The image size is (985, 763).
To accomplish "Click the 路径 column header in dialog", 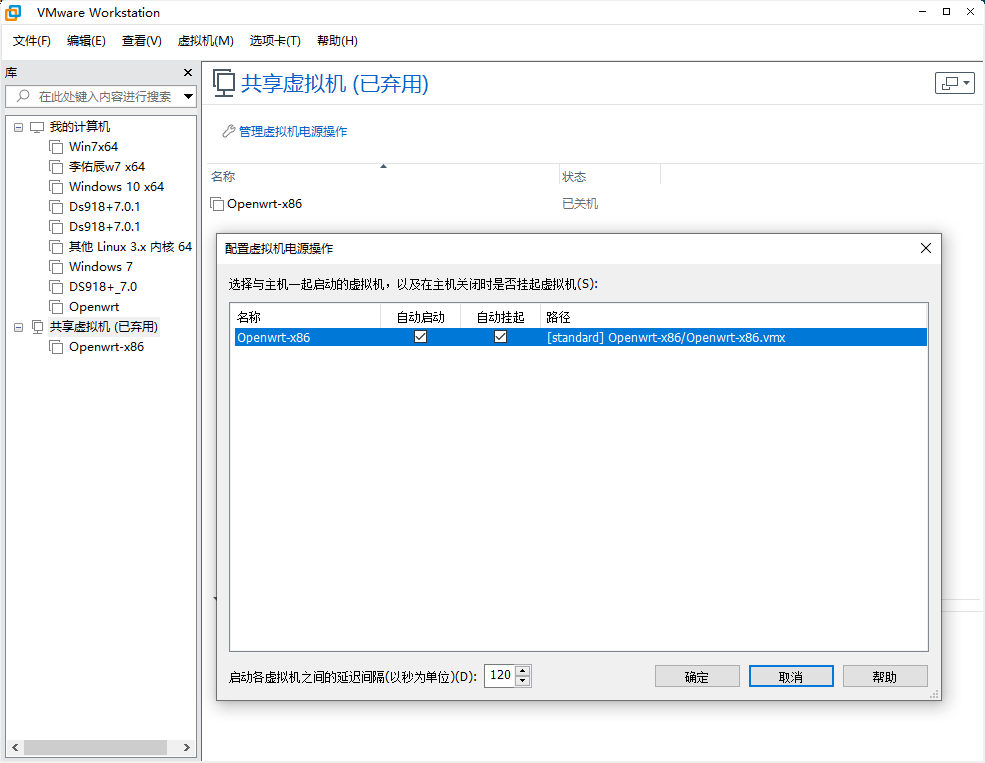I will (734, 317).
